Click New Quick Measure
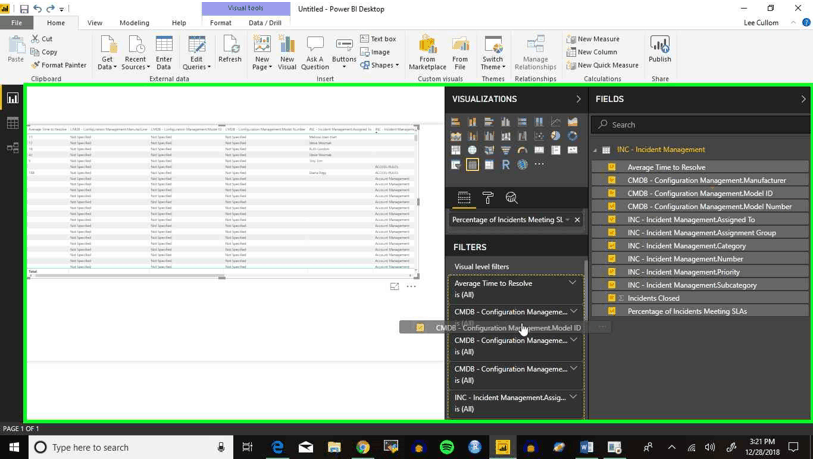This screenshot has width=816, height=460. pos(602,65)
